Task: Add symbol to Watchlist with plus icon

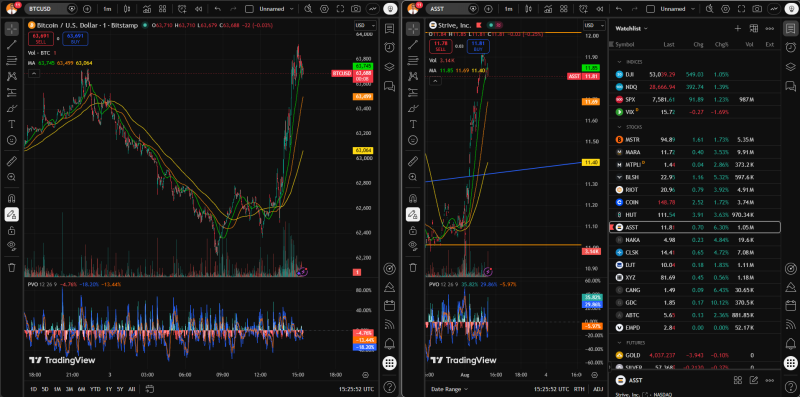Action: [x=737, y=29]
